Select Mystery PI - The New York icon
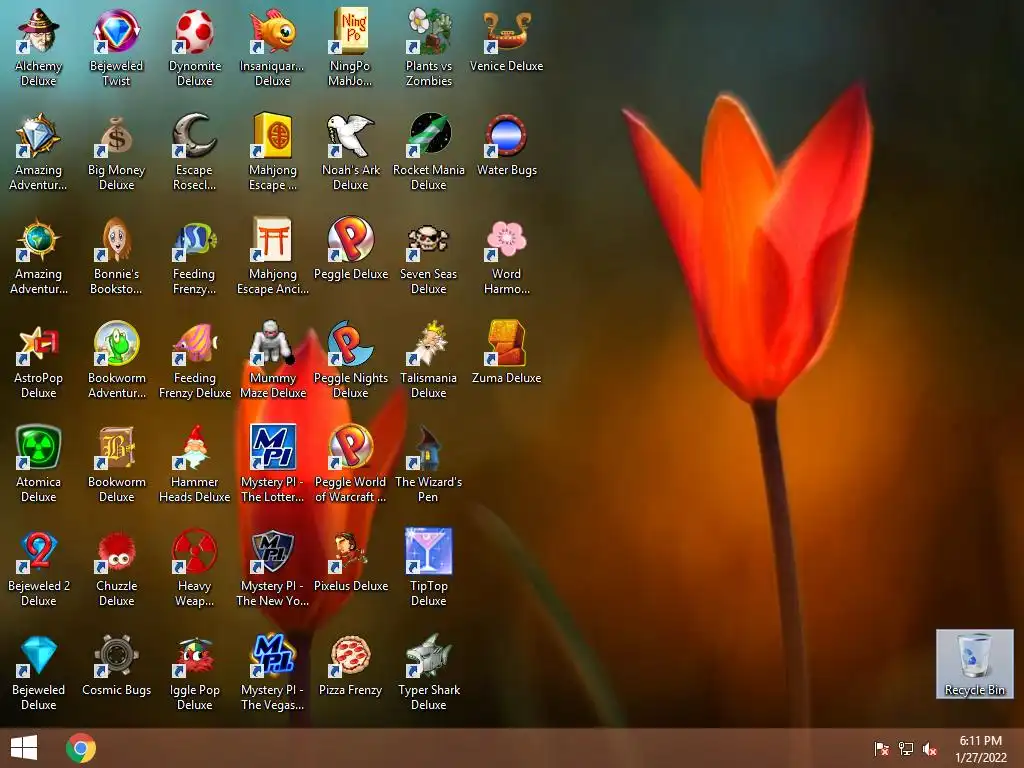The image size is (1024, 768). (272, 551)
